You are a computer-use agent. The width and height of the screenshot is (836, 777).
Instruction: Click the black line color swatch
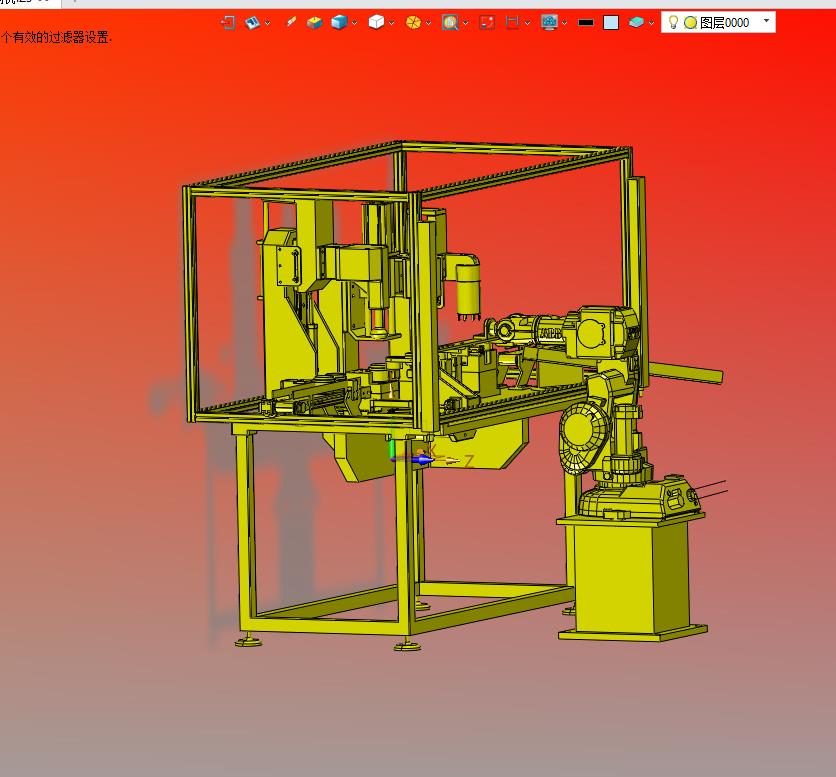(586, 22)
